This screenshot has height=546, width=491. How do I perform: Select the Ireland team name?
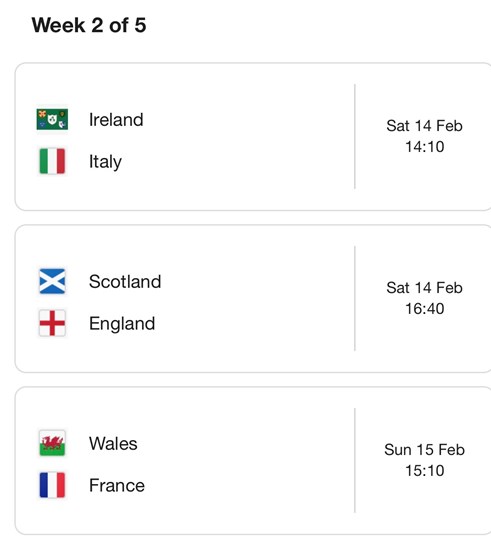coord(116,120)
